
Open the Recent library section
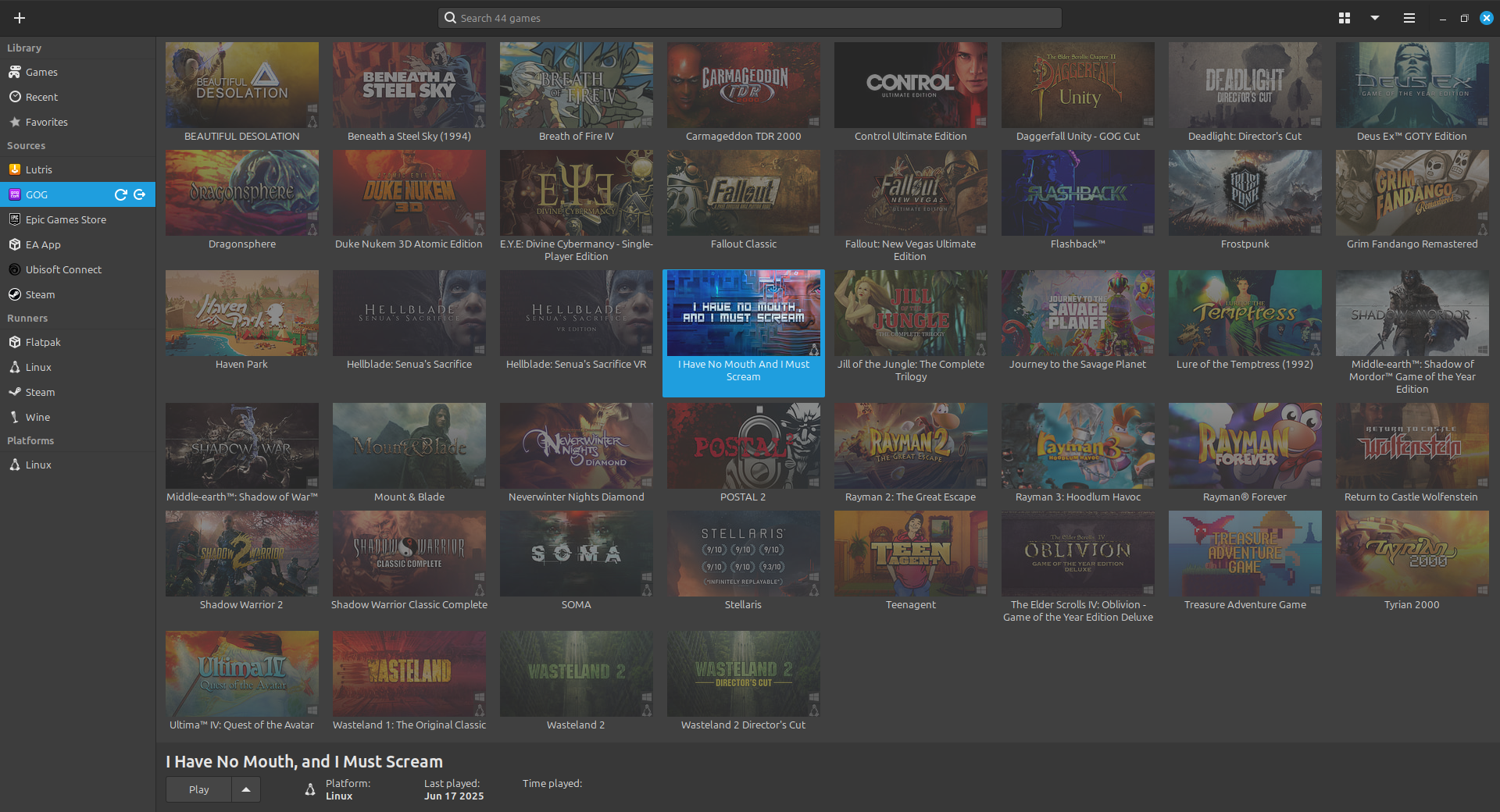pyautogui.click(x=77, y=97)
